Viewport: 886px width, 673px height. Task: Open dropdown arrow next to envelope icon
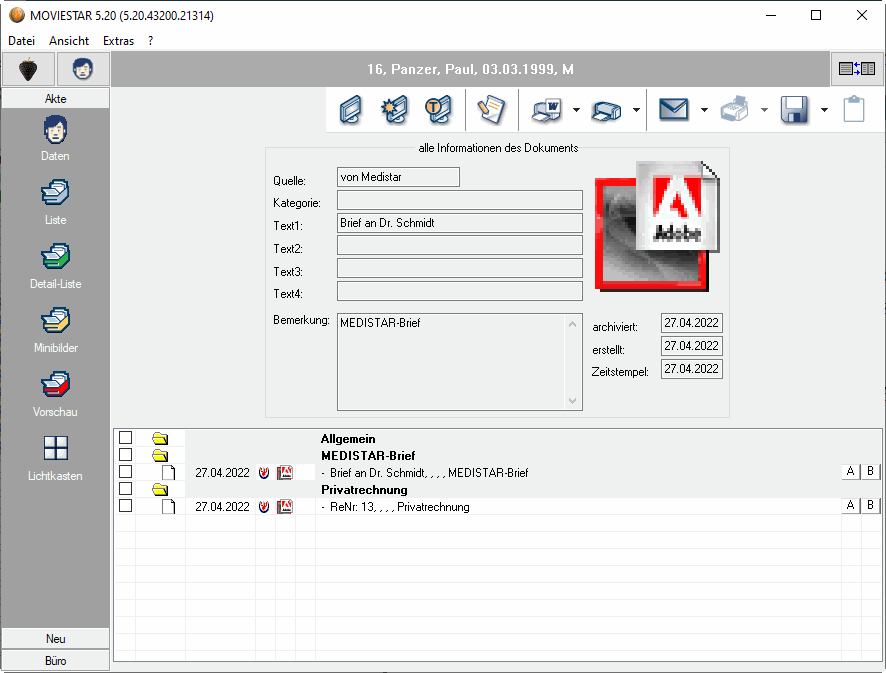pos(704,110)
